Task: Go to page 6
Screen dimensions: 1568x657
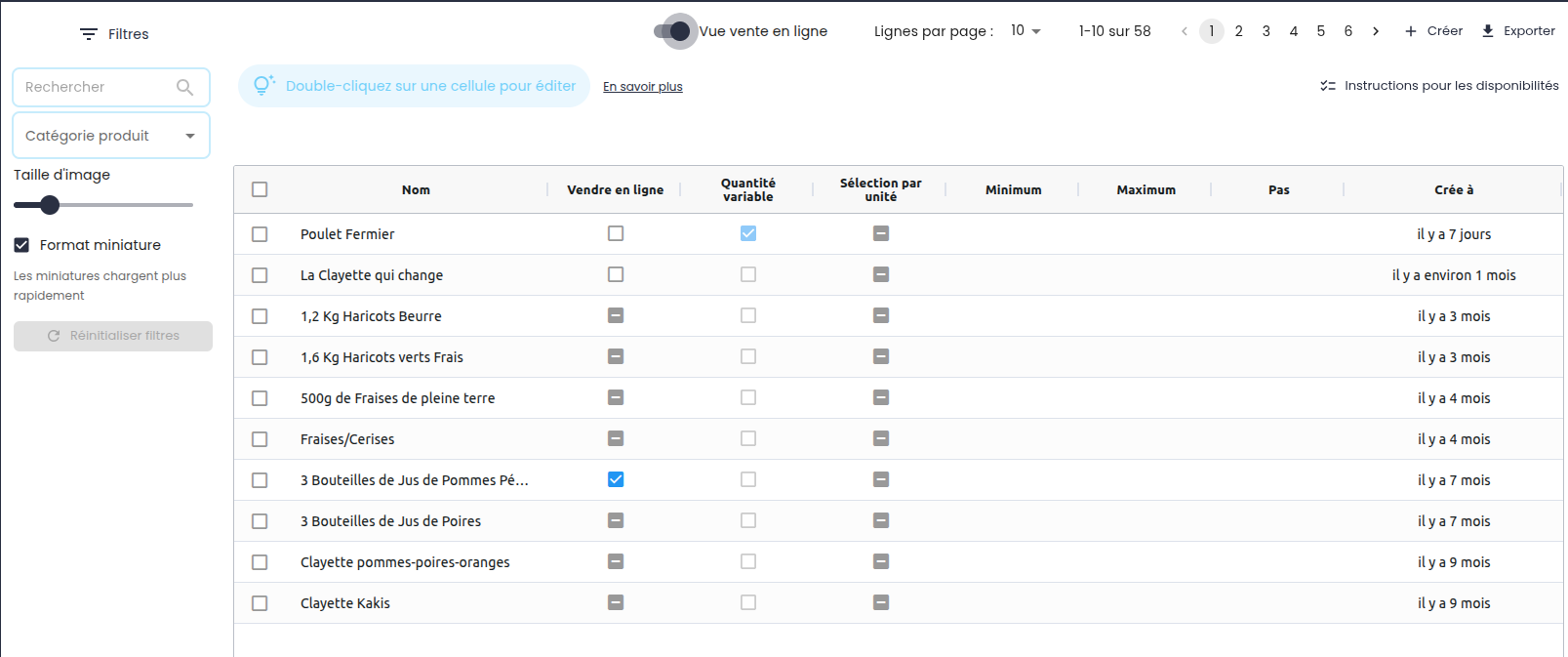Action: click(x=1348, y=31)
